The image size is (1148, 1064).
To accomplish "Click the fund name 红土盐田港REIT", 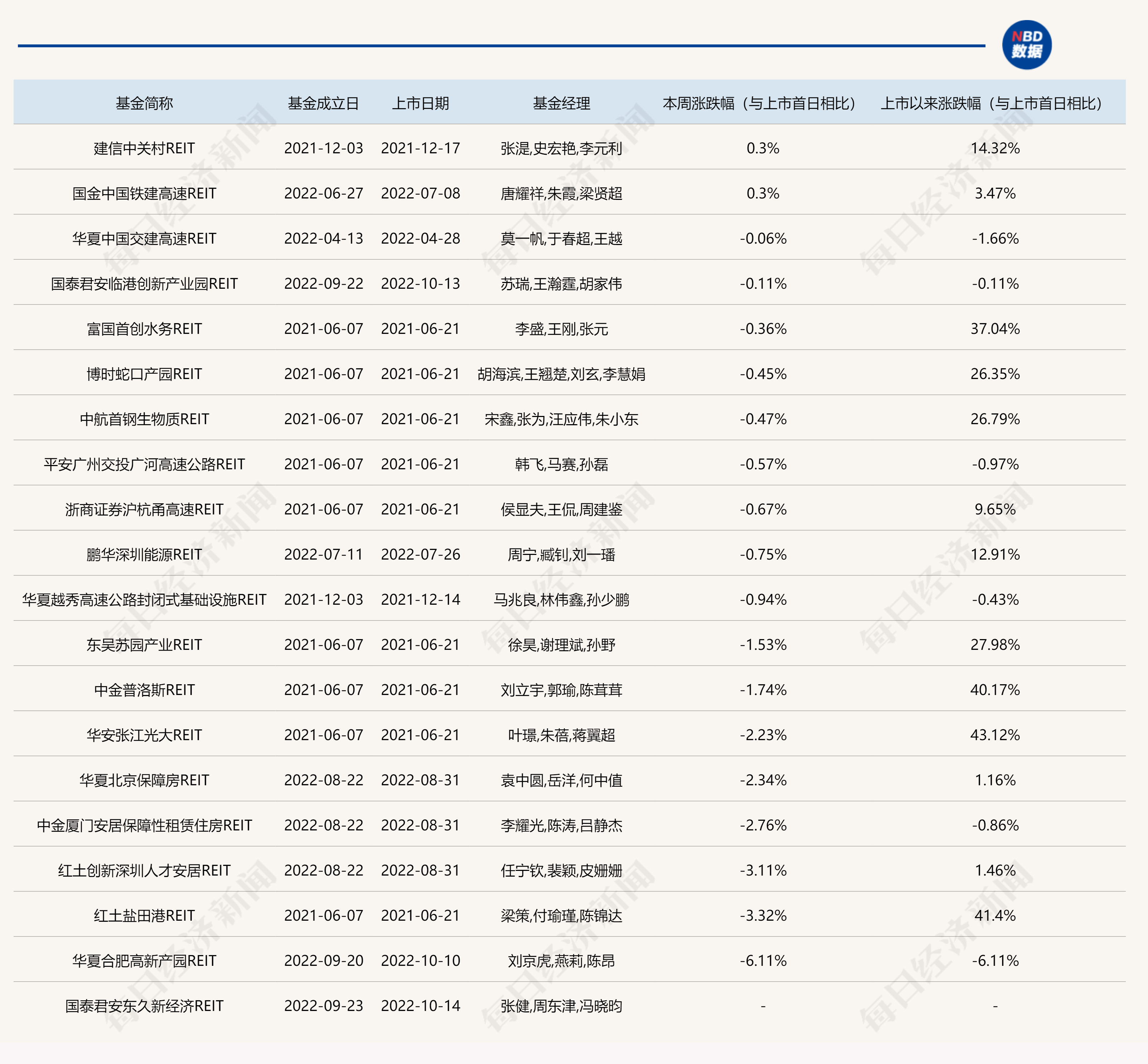I will pyautogui.click(x=144, y=915).
